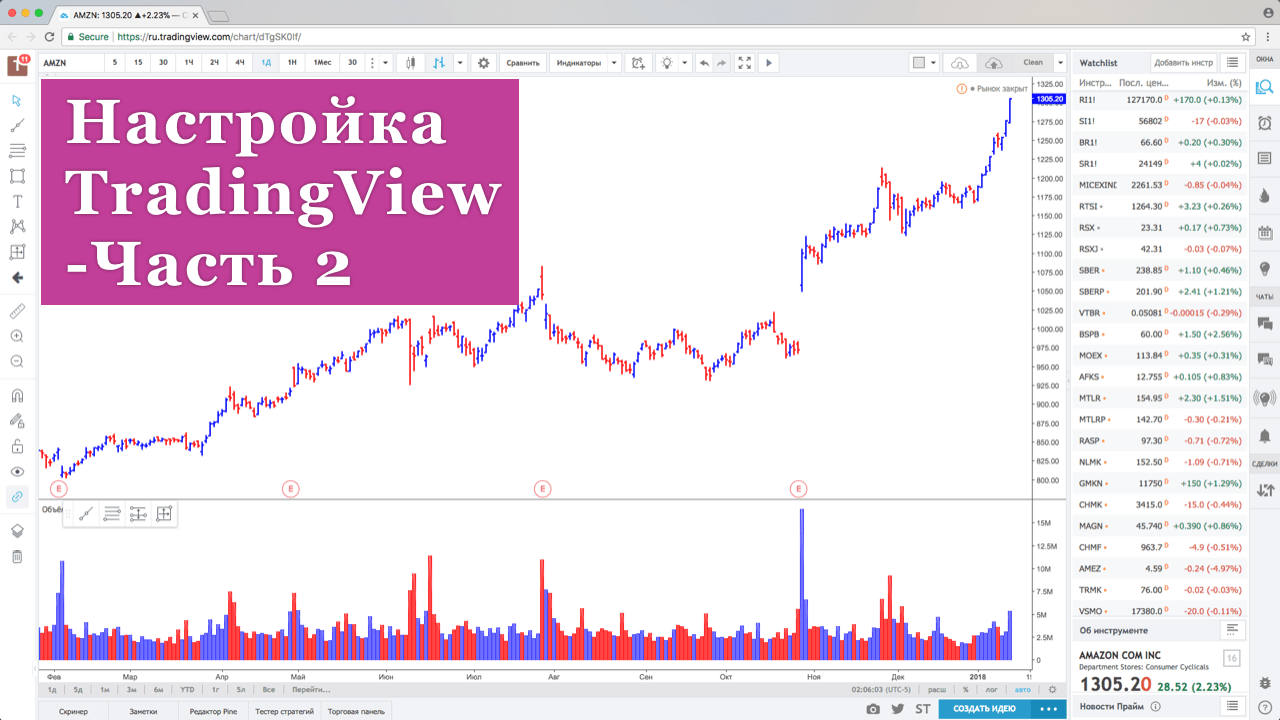Open hotlists flame sidebar icon
The width and height of the screenshot is (1280, 720).
pos(1264,194)
